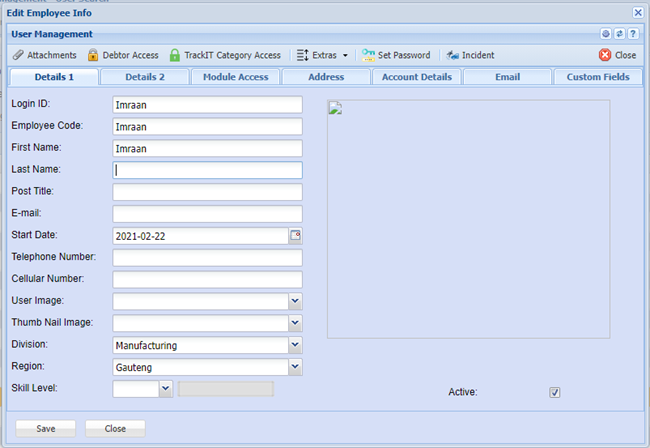This screenshot has width=650, height=448.
Task: Click the red Close icon in toolbar
Action: point(605,55)
